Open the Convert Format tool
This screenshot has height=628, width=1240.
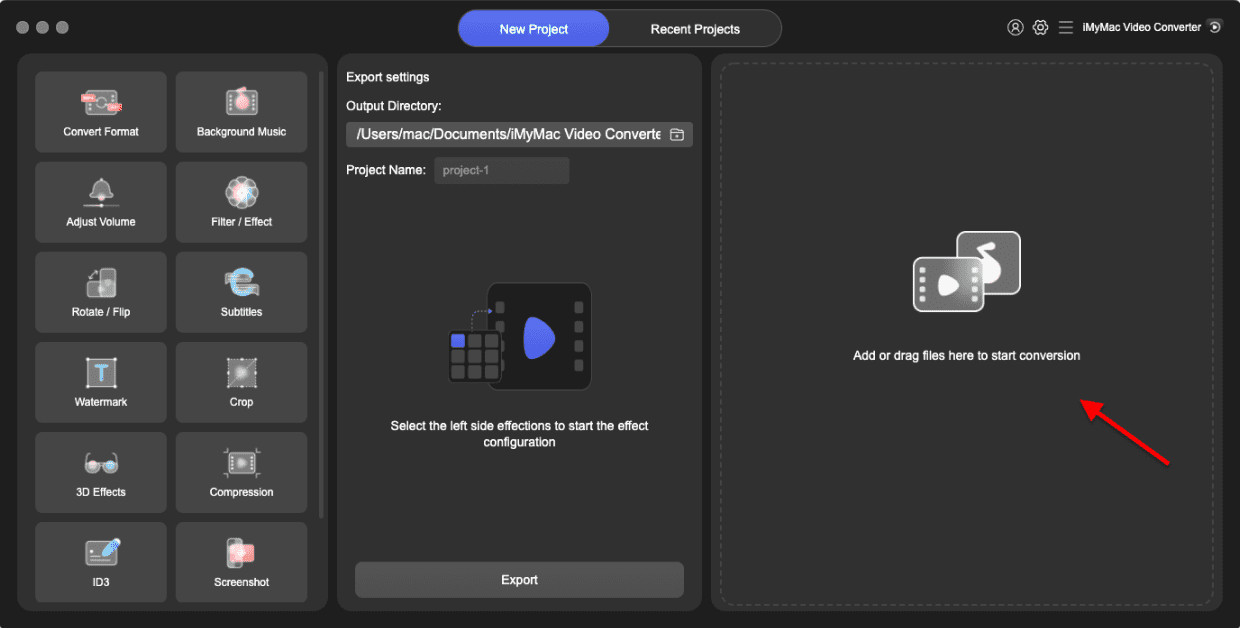tap(101, 112)
